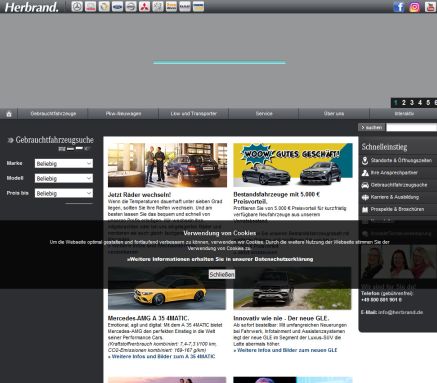Open the GLE SUV image
This screenshot has height=383, width=437.
pyautogui.click(x=292, y=289)
